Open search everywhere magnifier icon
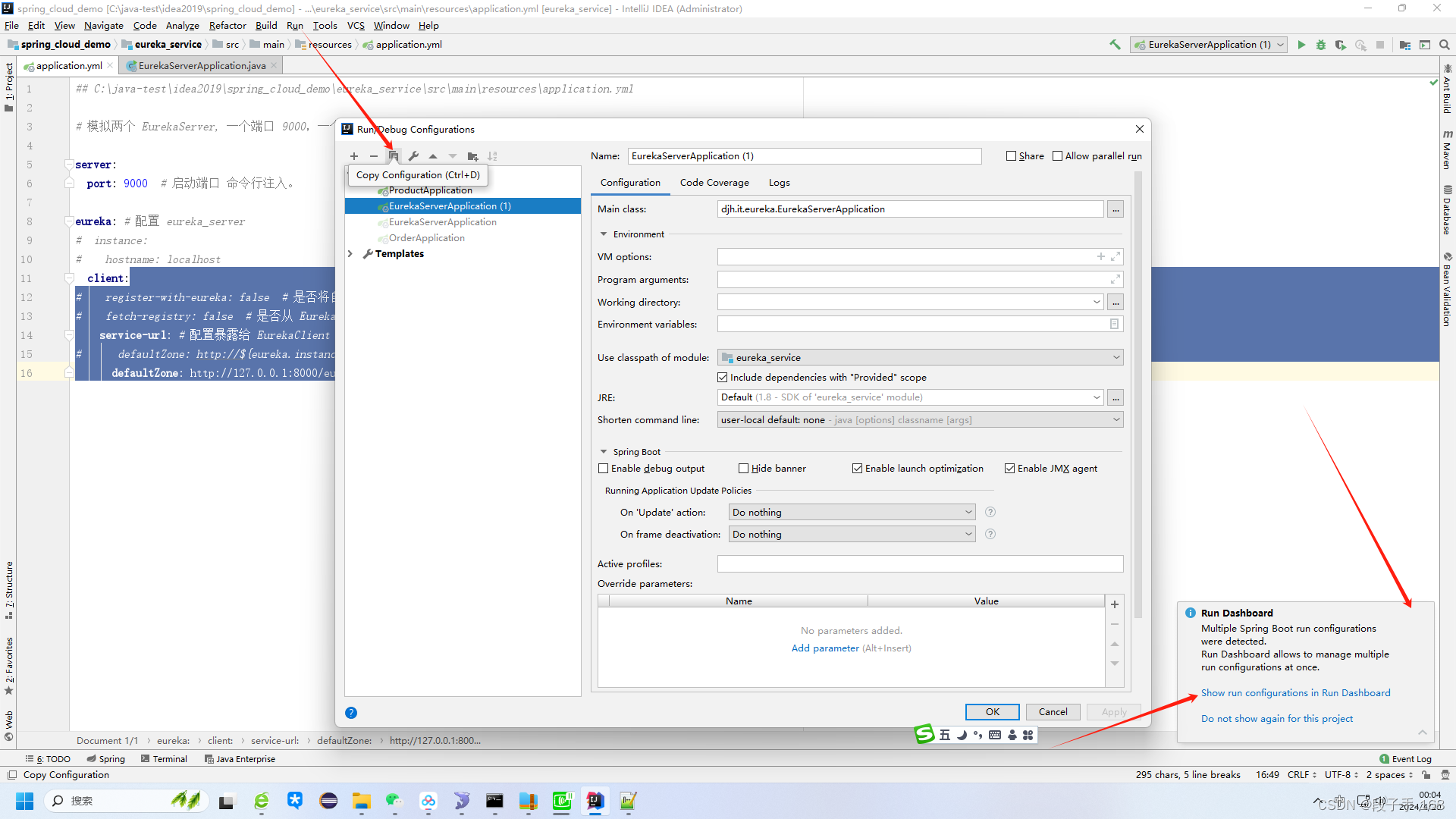 (x=1445, y=45)
